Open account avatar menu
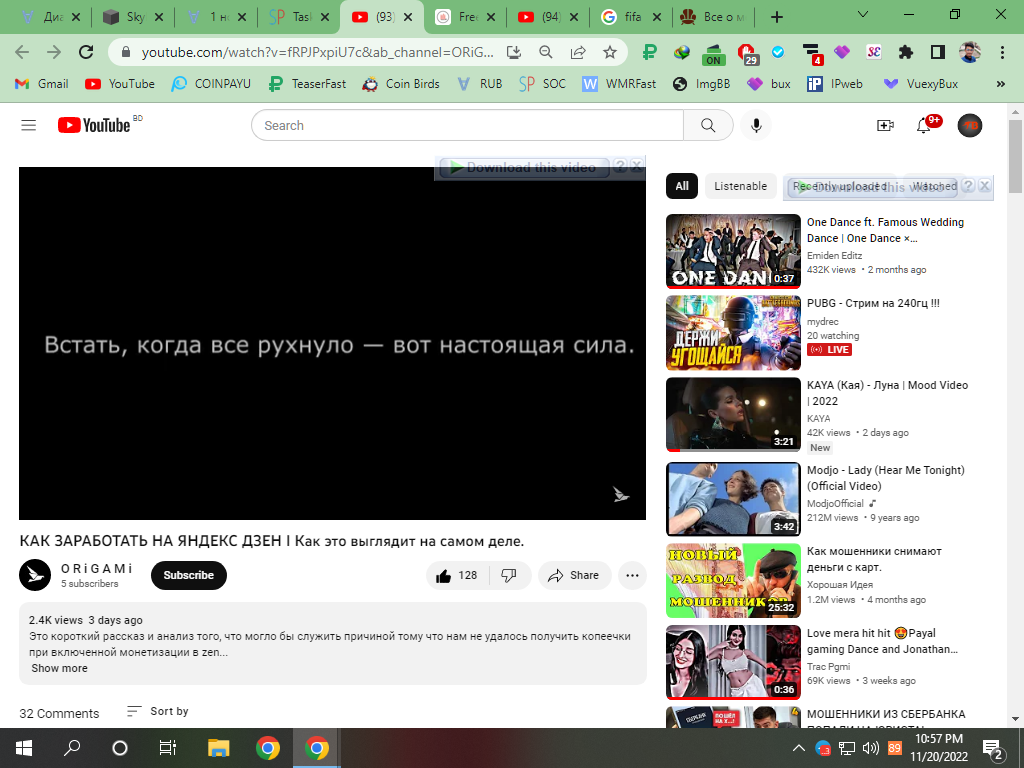 click(x=970, y=125)
